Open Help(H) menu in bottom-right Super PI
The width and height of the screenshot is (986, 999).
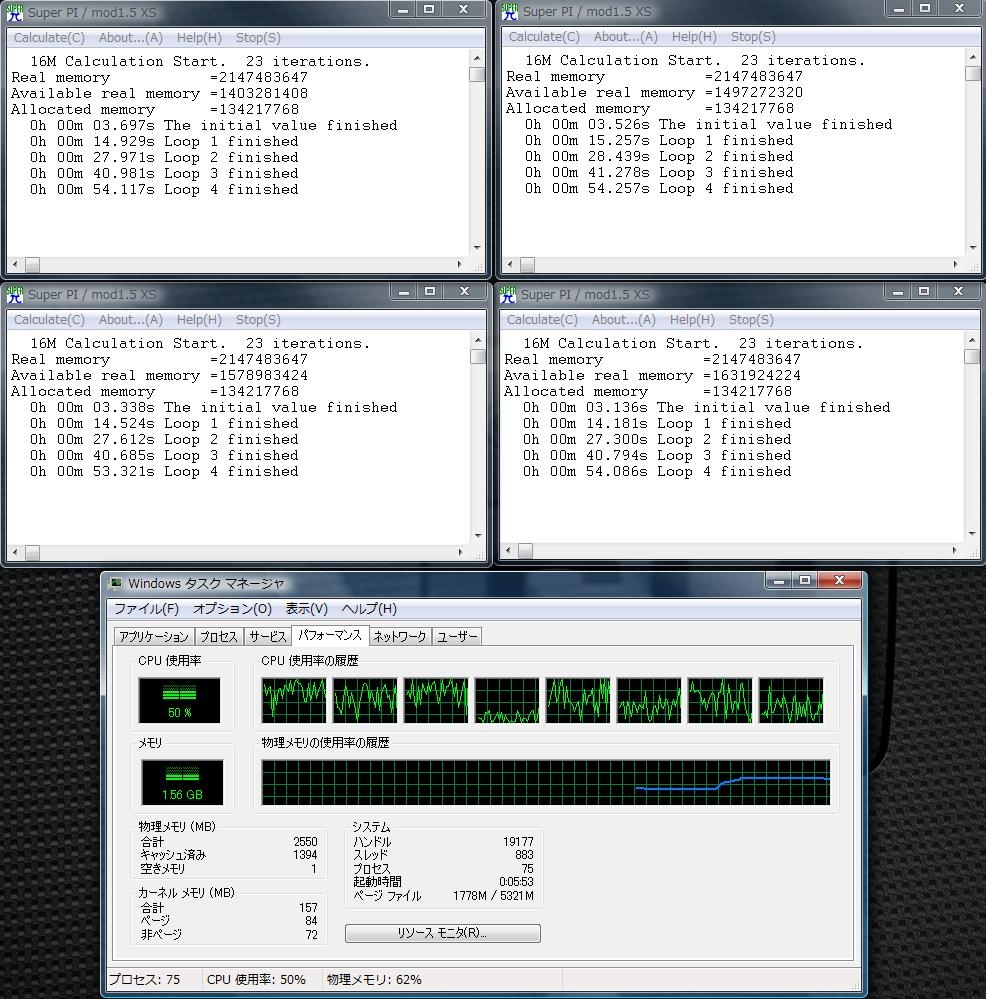(x=692, y=320)
